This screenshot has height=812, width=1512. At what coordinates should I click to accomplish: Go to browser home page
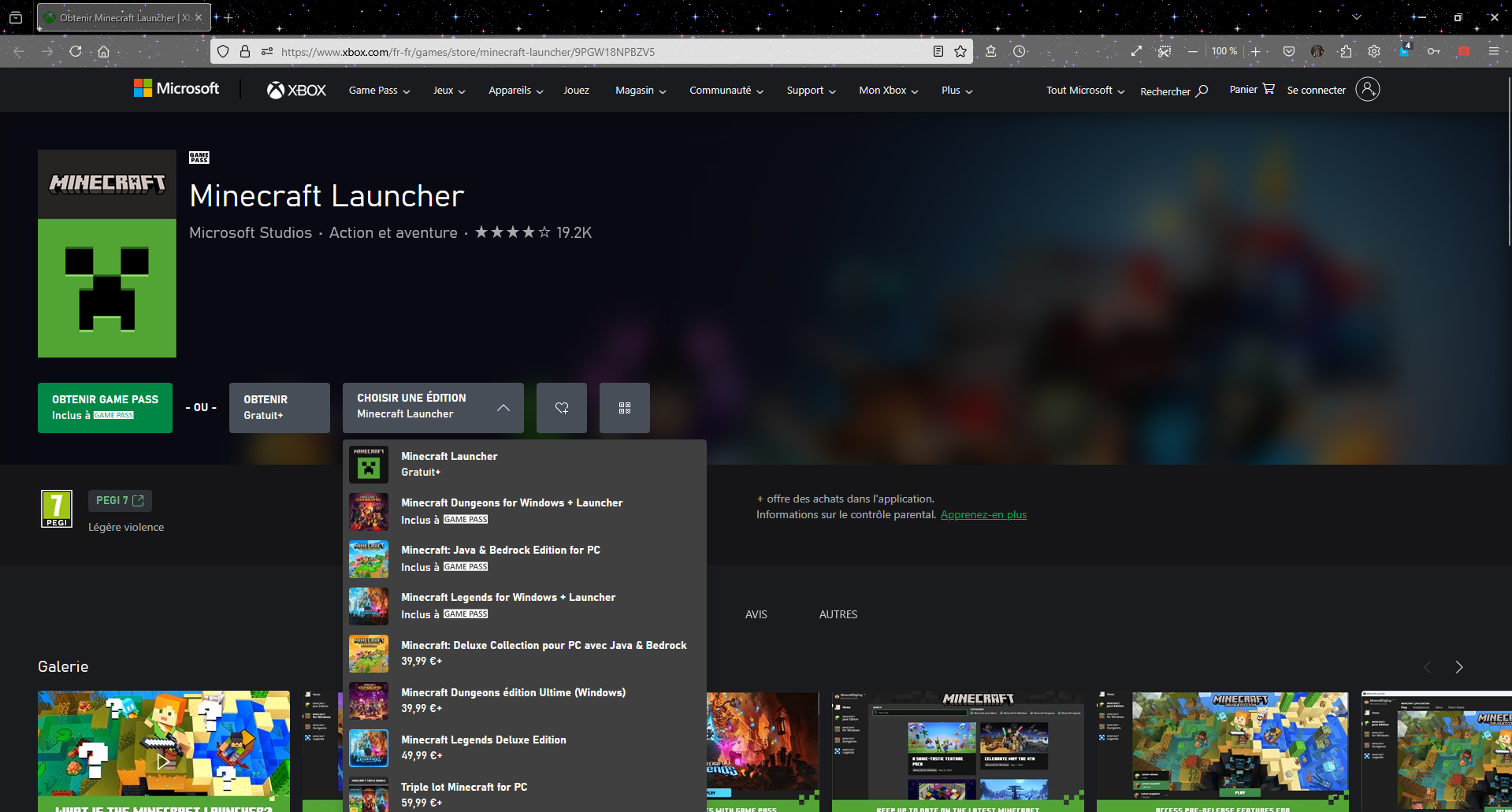click(103, 51)
